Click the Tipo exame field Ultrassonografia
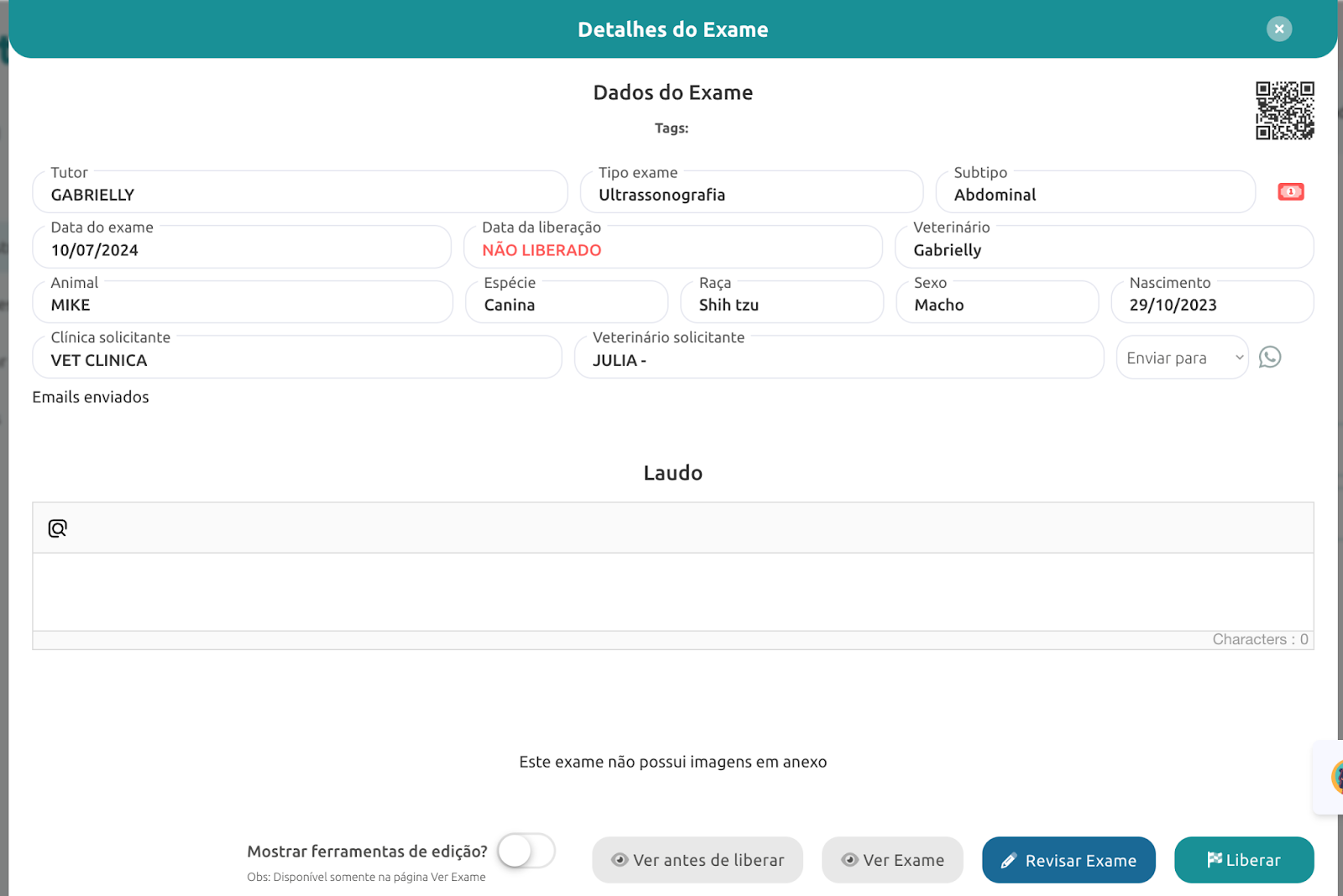 pyautogui.click(x=751, y=192)
